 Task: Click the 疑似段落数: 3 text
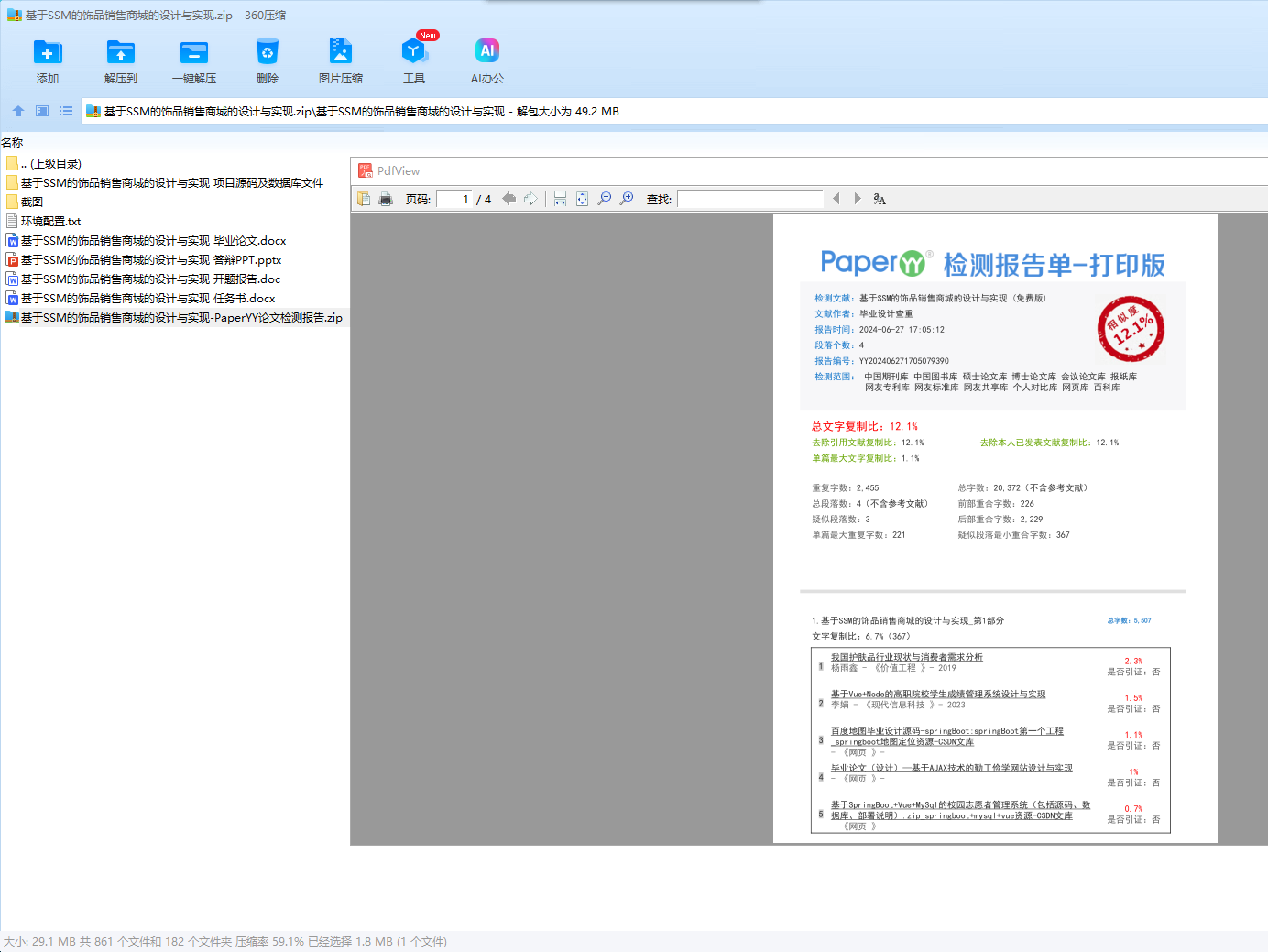click(841, 519)
